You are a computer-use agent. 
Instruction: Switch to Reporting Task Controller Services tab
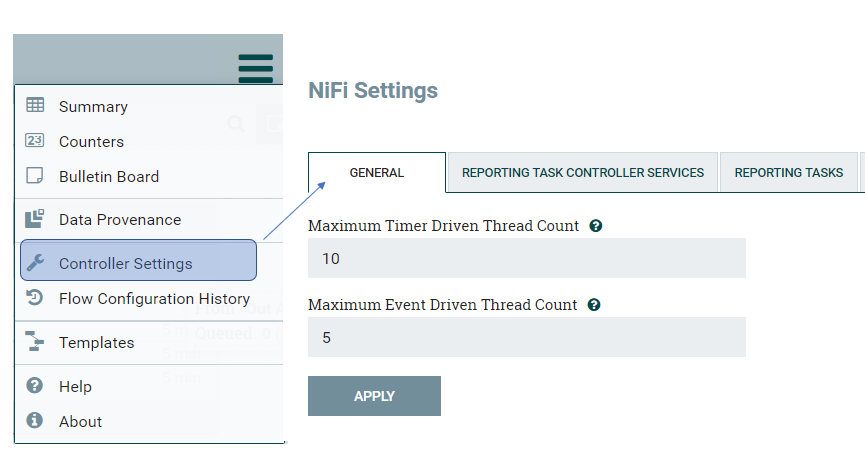click(x=583, y=173)
